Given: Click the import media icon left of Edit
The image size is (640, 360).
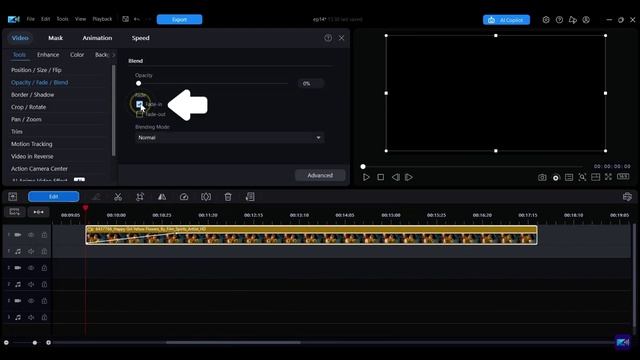Looking at the screenshot, I should point(13,197).
